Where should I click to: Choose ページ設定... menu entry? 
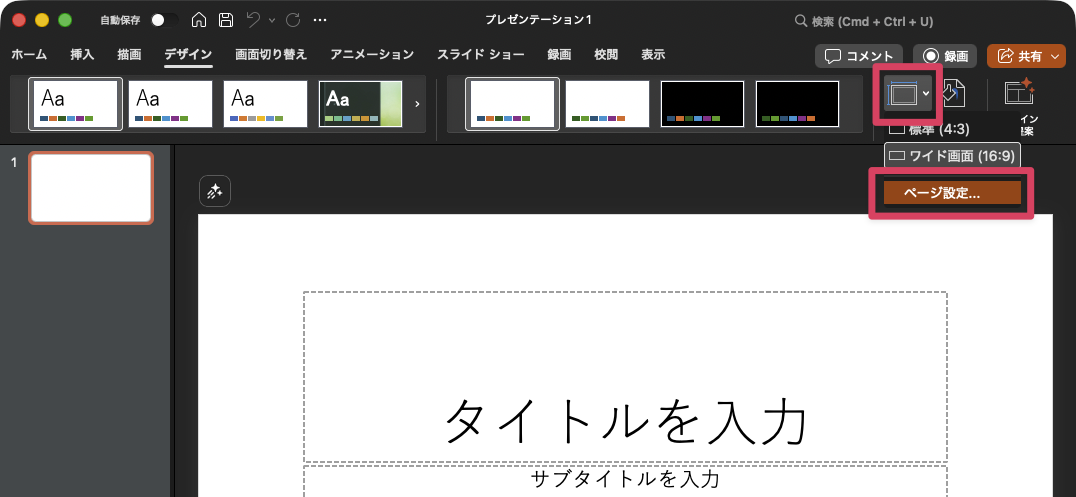click(x=952, y=193)
